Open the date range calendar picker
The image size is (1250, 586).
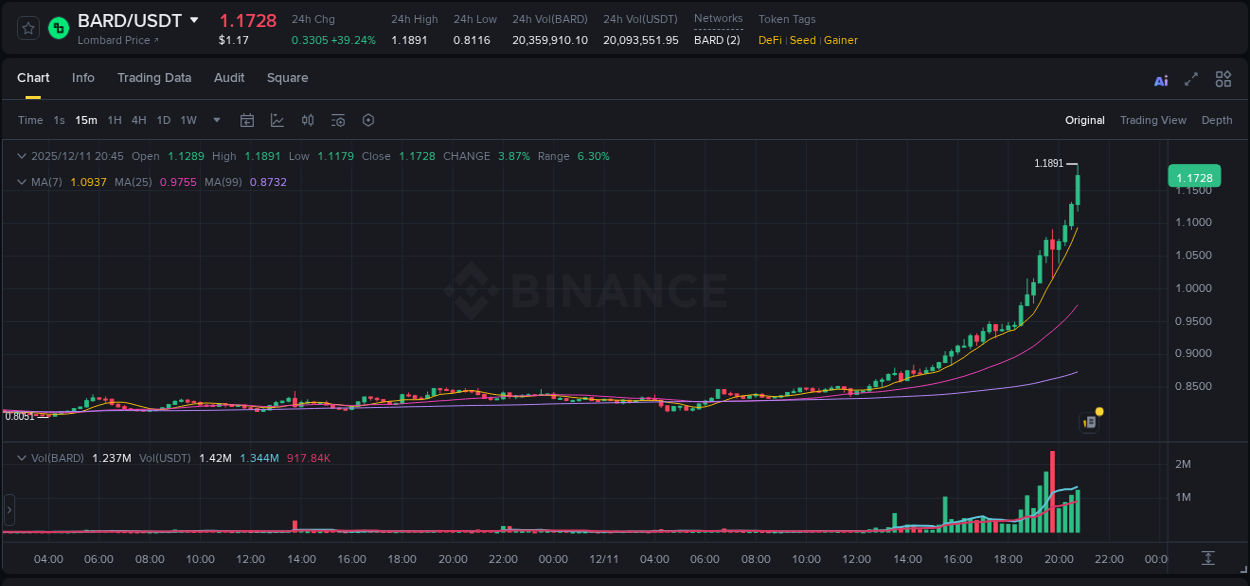click(x=247, y=119)
